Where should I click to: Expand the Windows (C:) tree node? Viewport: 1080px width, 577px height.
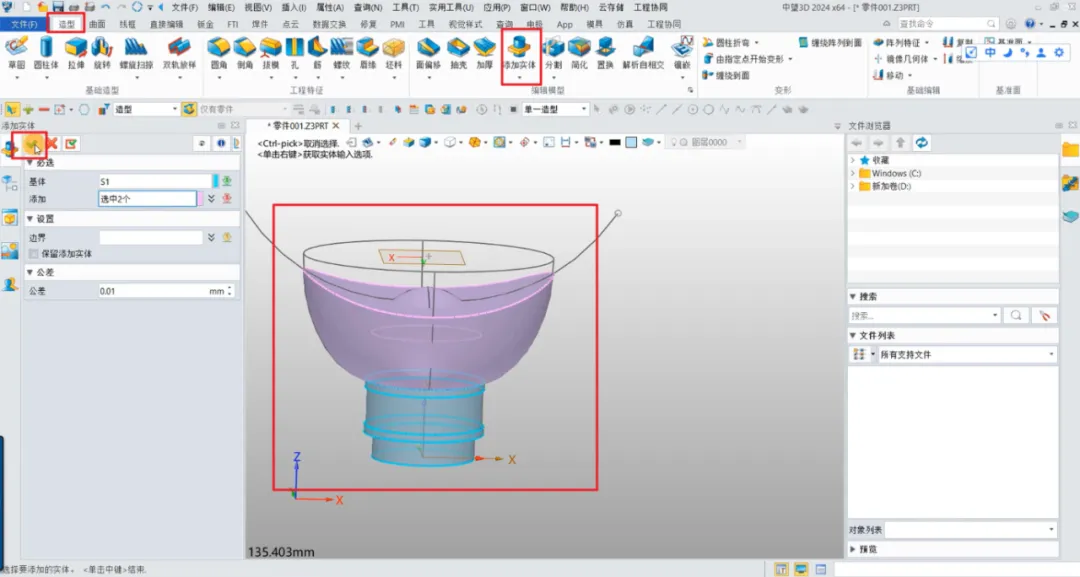click(x=852, y=173)
